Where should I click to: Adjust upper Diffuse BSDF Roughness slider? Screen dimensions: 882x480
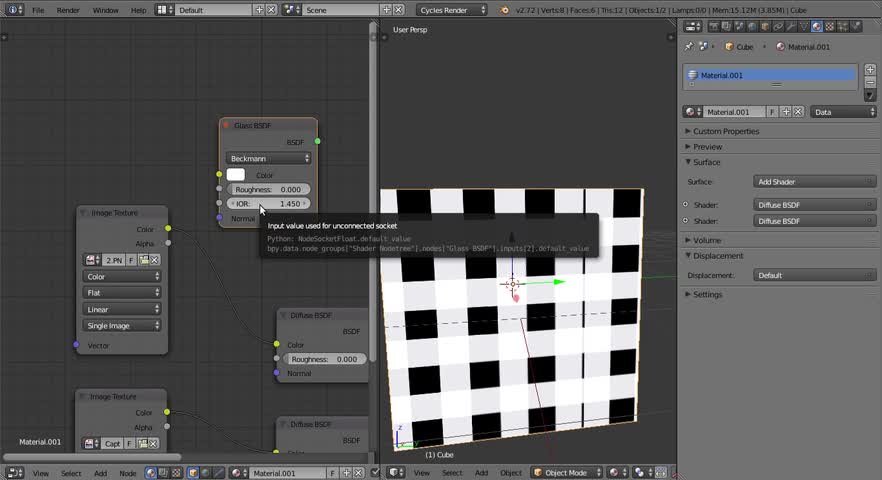coord(324,359)
